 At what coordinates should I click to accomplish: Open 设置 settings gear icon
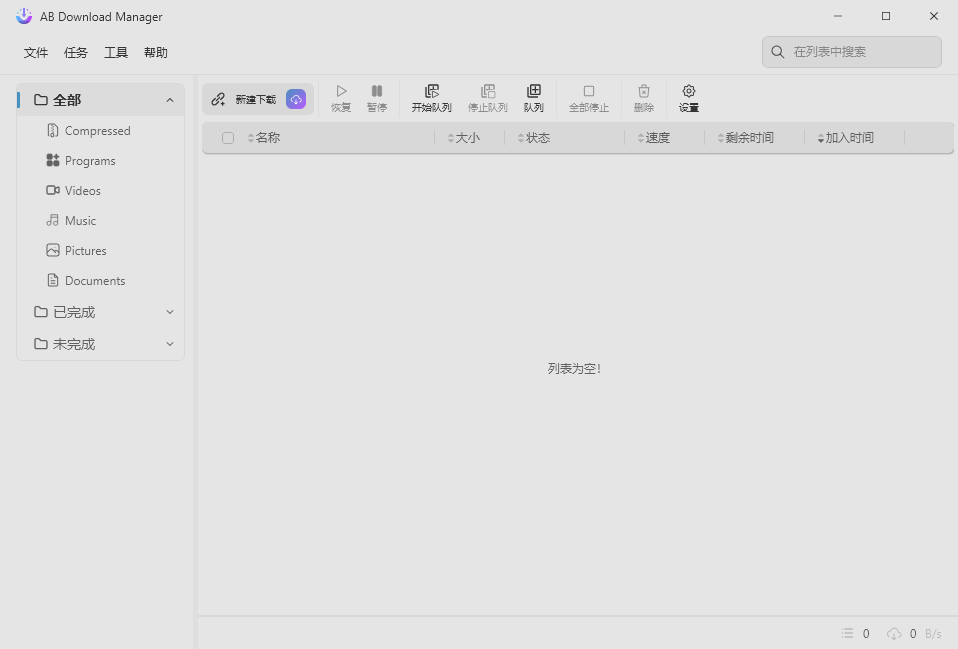click(689, 91)
